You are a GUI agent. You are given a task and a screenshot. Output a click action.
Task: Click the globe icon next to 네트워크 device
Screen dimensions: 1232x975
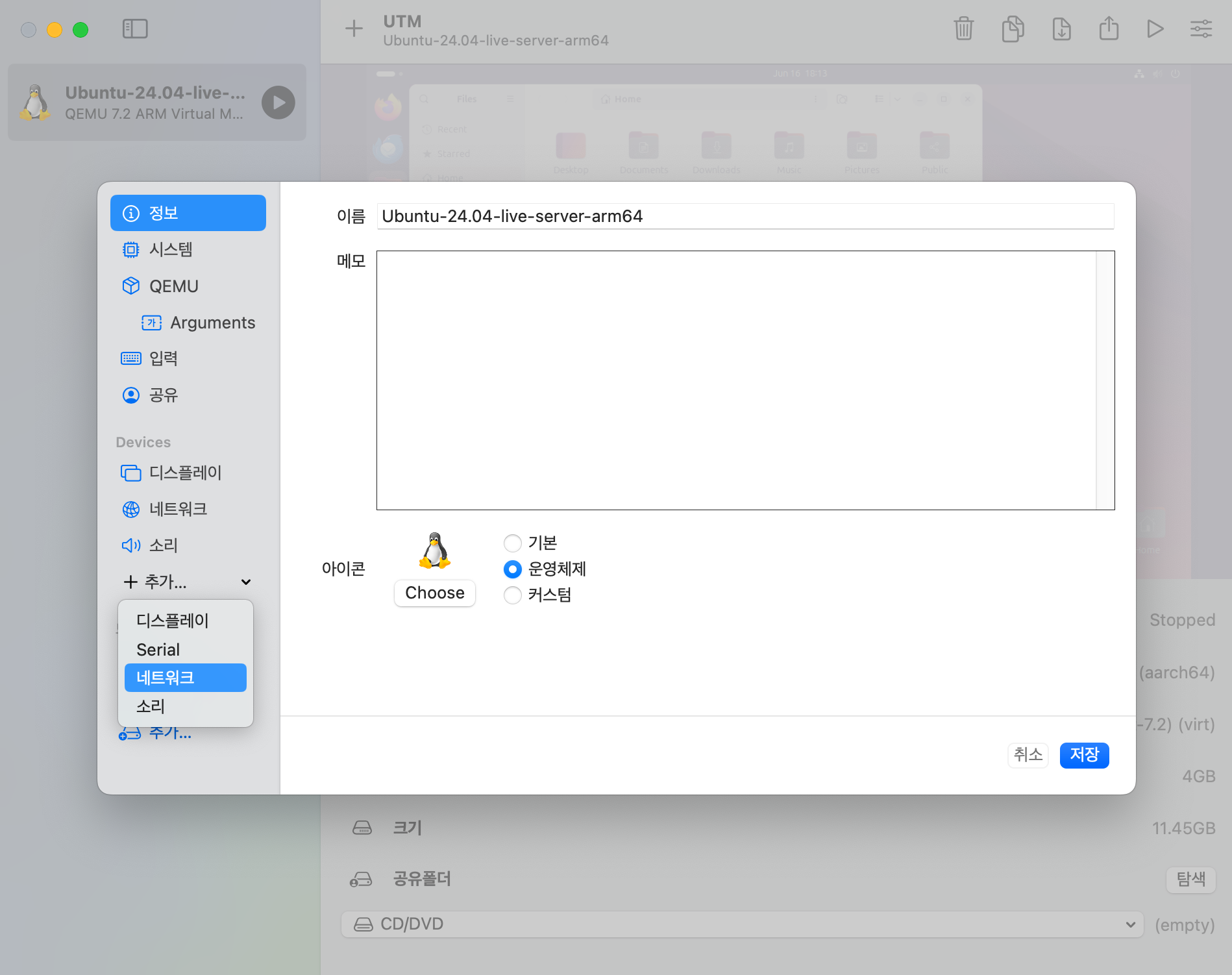click(131, 510)
